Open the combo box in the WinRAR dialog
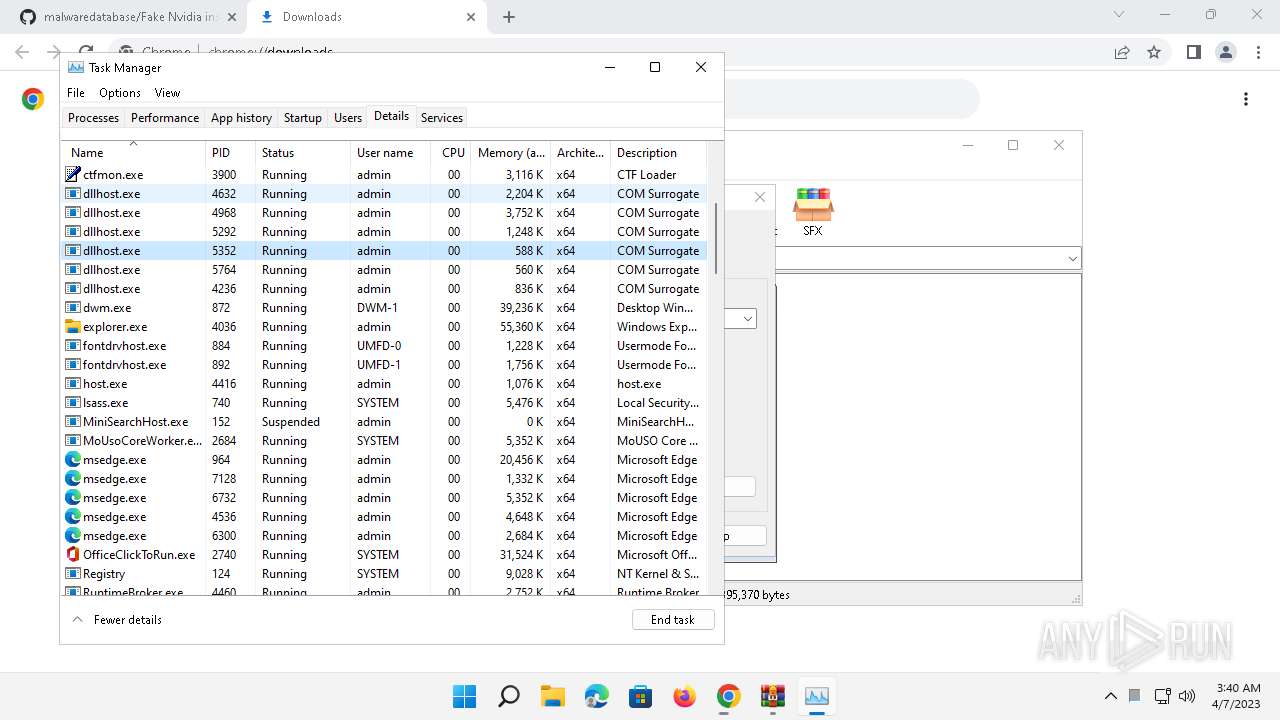 coord(747,319)
